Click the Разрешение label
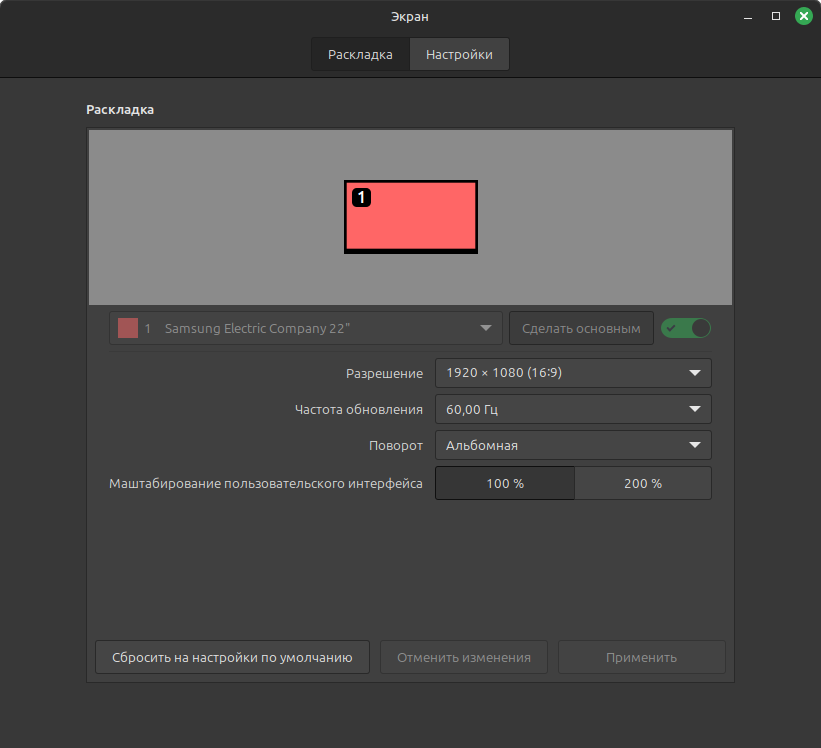The height and width of the screenshot is (748, 821). click(384, 373)
